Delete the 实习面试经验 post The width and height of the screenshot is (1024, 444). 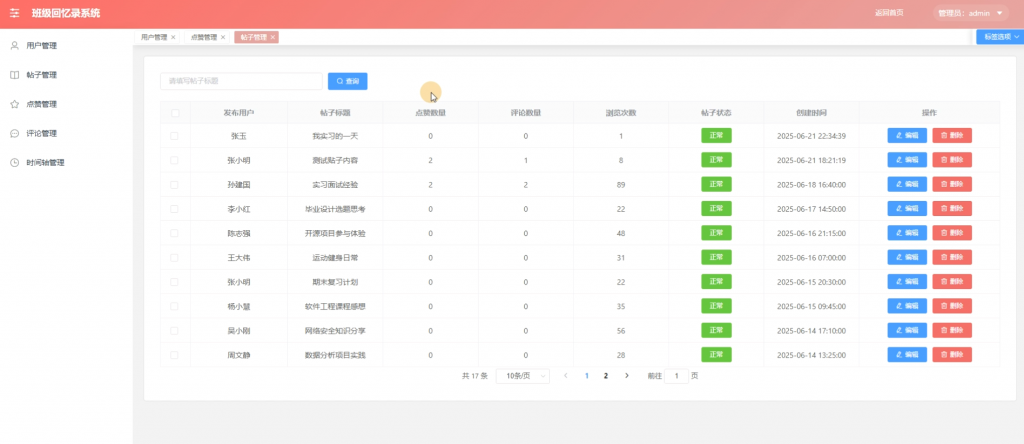coord(952,184)
